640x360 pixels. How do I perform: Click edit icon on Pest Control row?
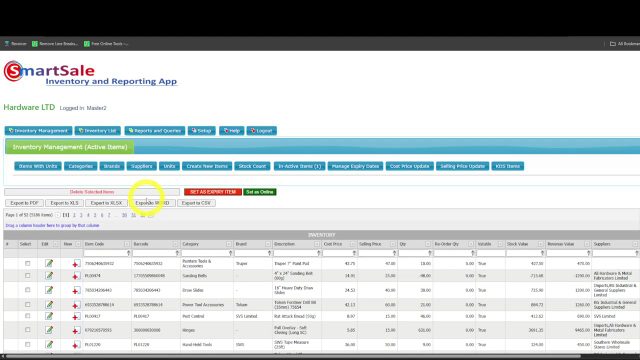point(49,316)
